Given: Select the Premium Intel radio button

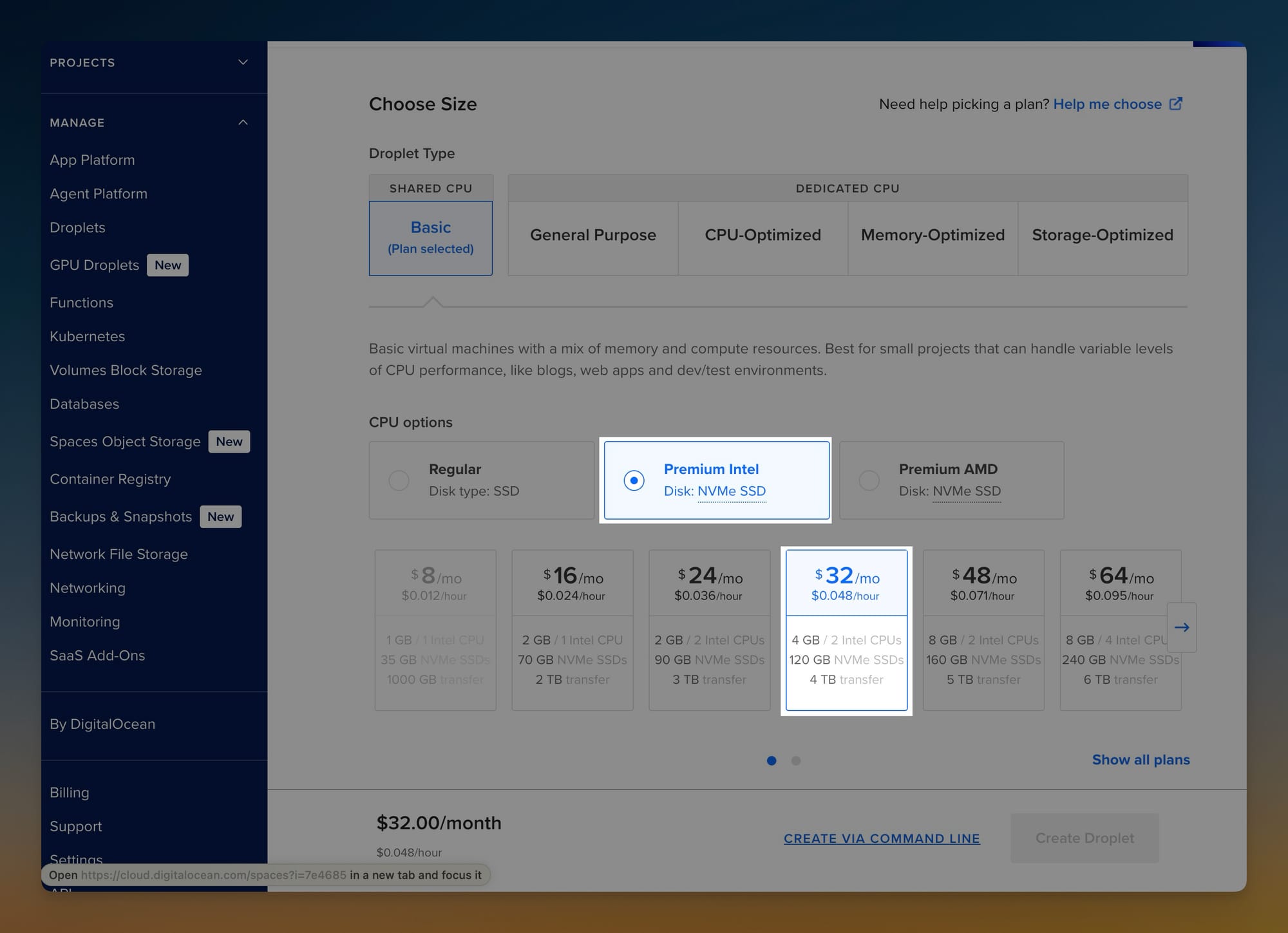Looking at the screenshot, I should pos(634,480).
